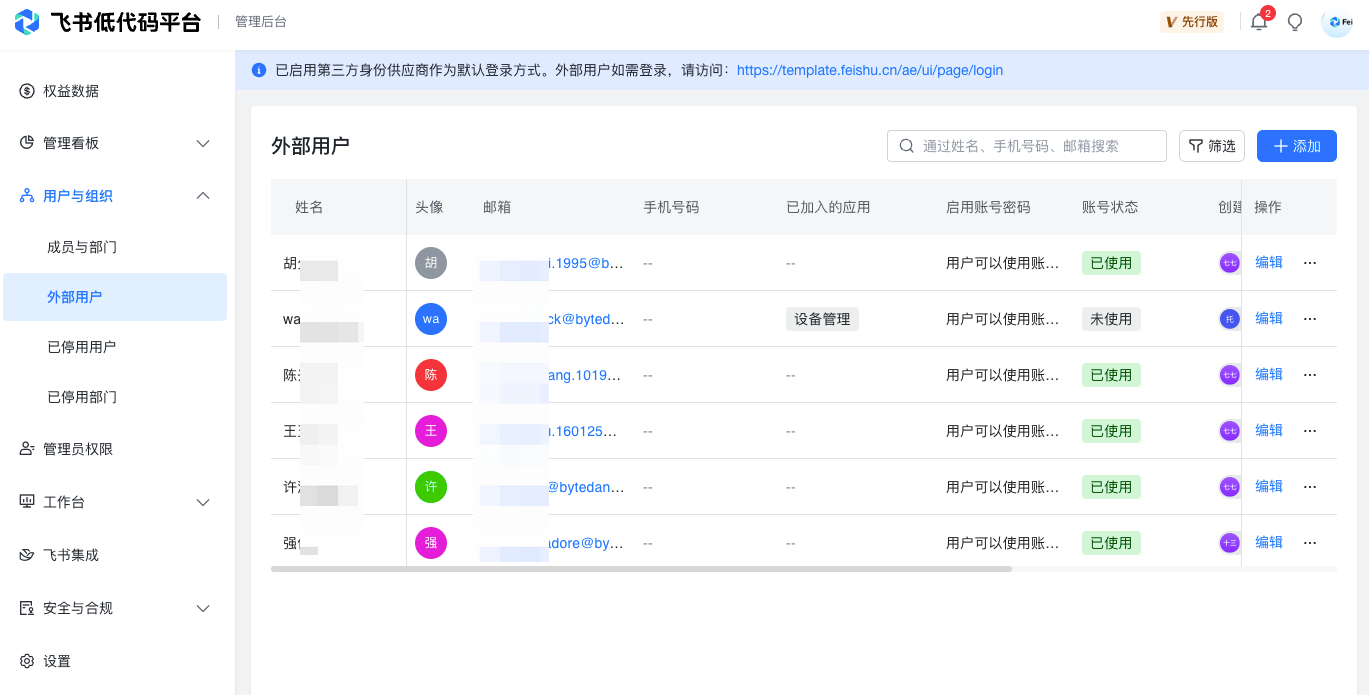Click the notification bell icon
The height and width of the screenshot is (695, 1369).
point(1259,22)
